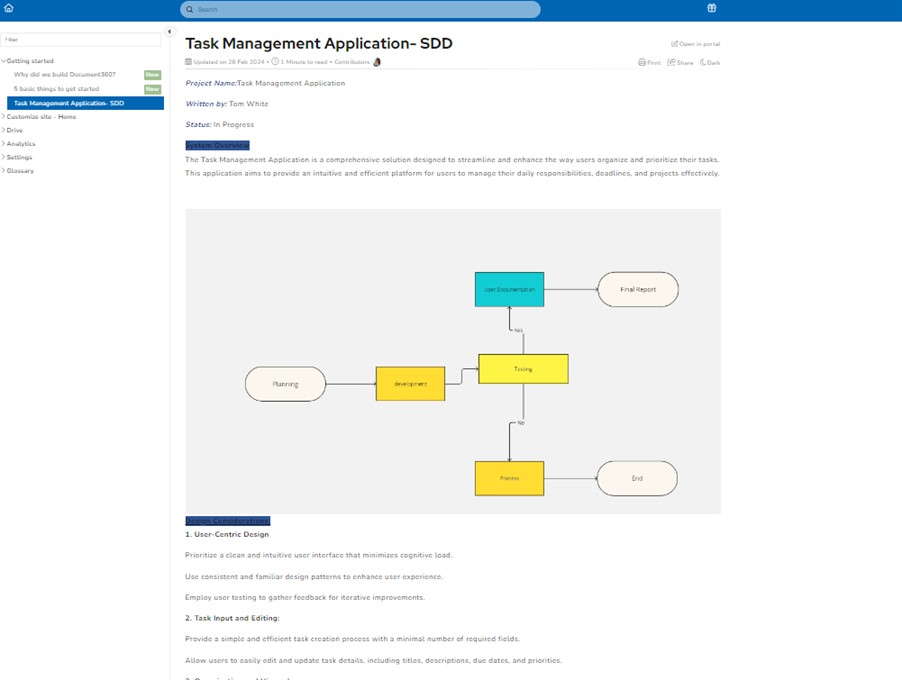
Task: Open '5 basic things to get started' article
Action: coord(56,89)
